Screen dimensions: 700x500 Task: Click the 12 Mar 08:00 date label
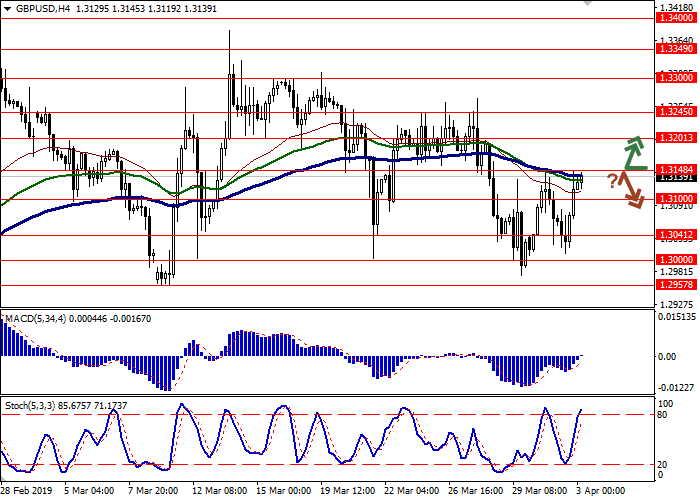point(218,491)
